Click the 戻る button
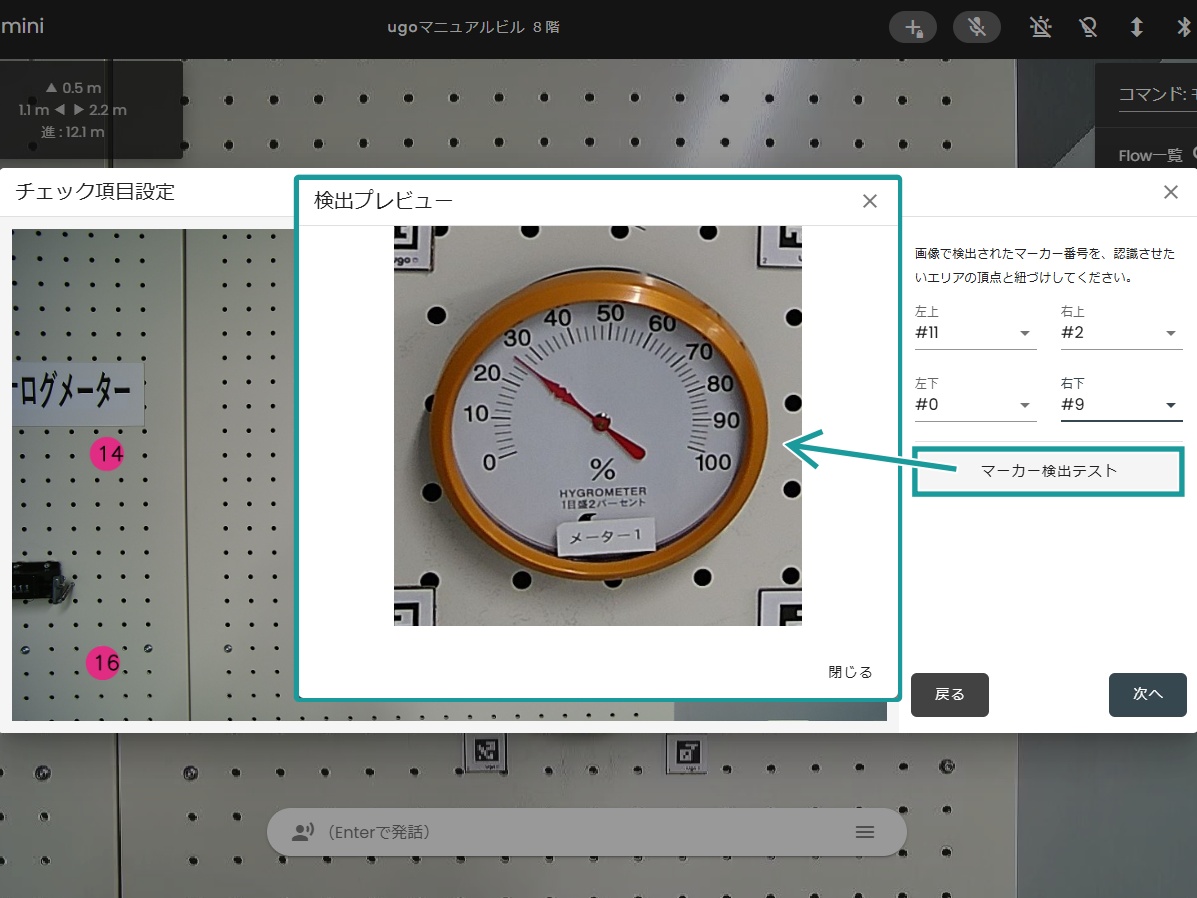The image size is (1197, 898). [950, 694]
